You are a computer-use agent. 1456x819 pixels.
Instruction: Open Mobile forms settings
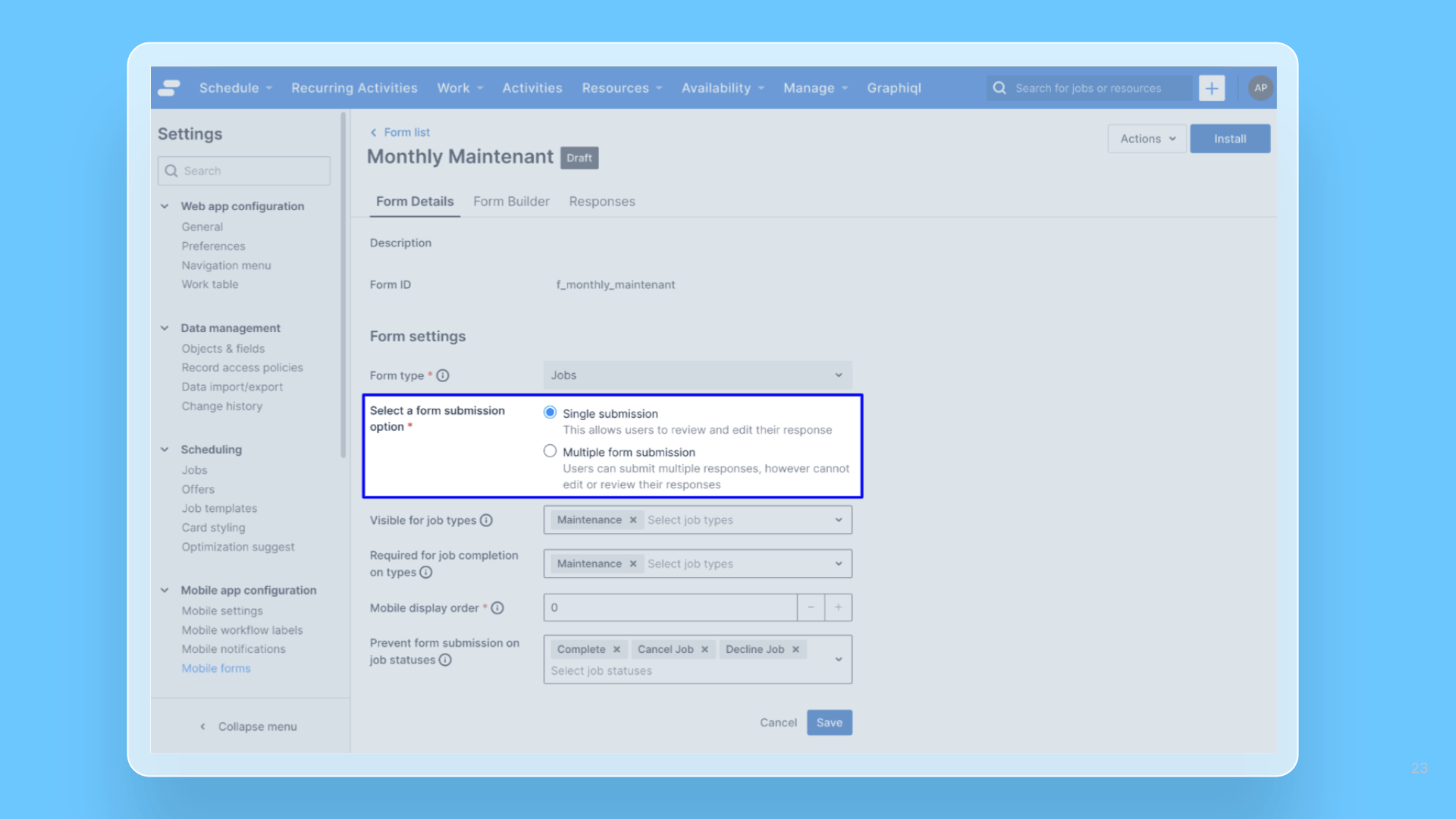[216, 668]
